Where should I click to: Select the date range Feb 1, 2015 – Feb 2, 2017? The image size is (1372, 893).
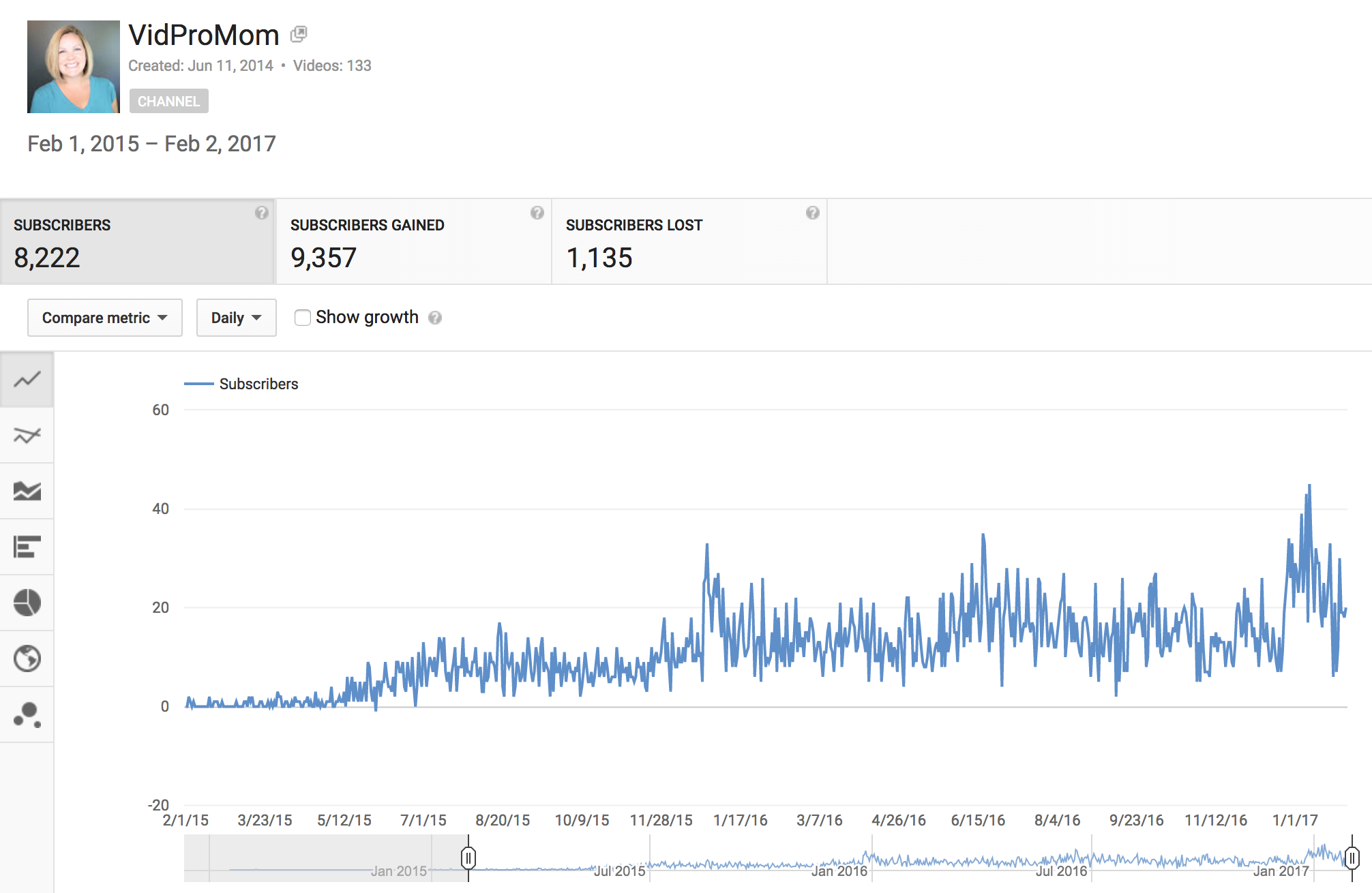coord(151,144)
